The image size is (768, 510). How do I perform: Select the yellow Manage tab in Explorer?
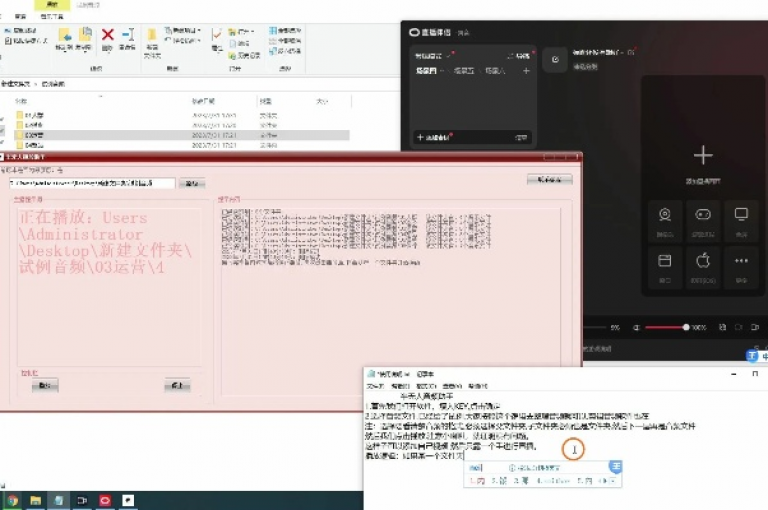click(x=52, y=5)
